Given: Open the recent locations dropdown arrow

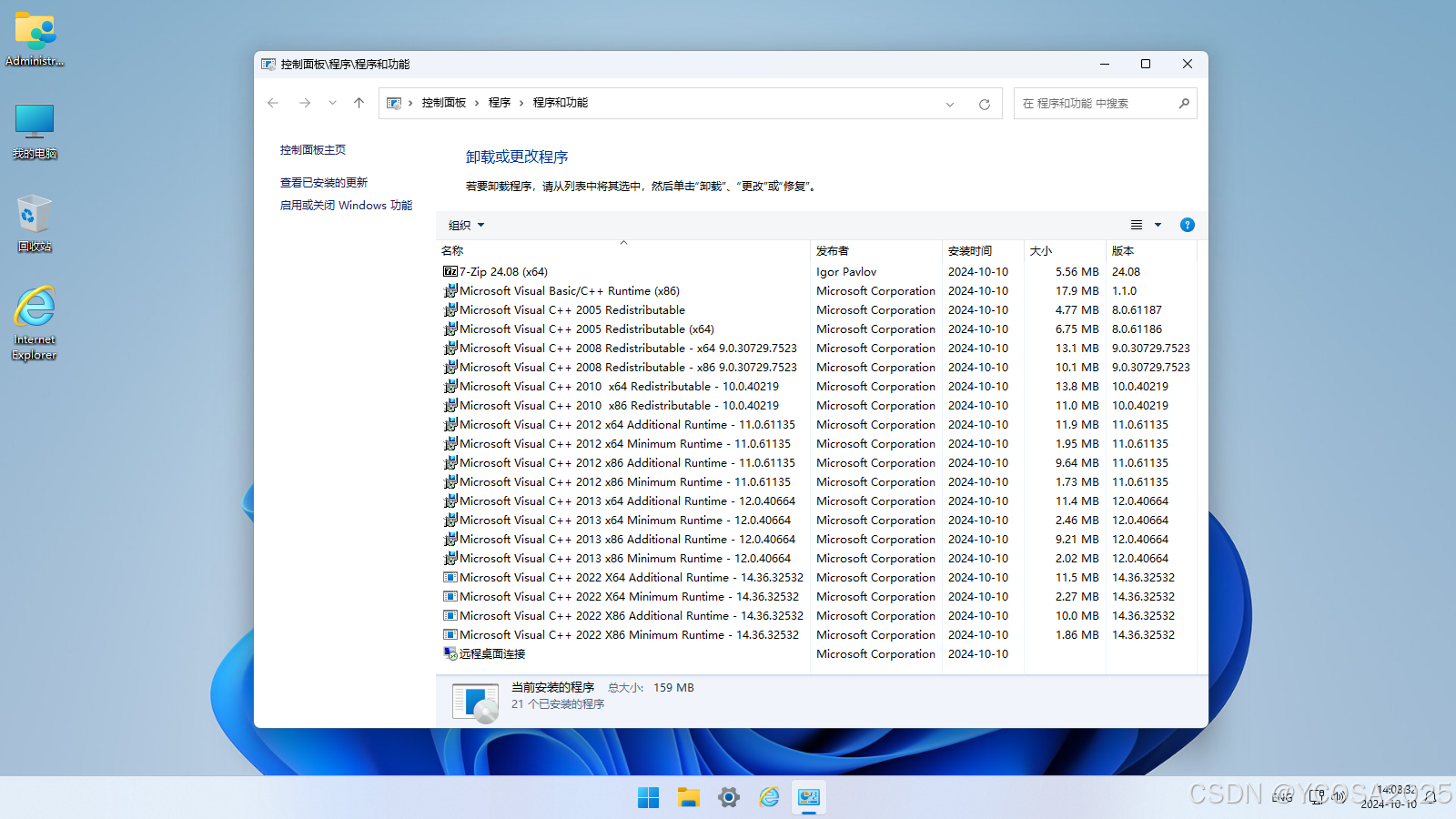Looking at the screenshot, I should click(x=332, y=103).
